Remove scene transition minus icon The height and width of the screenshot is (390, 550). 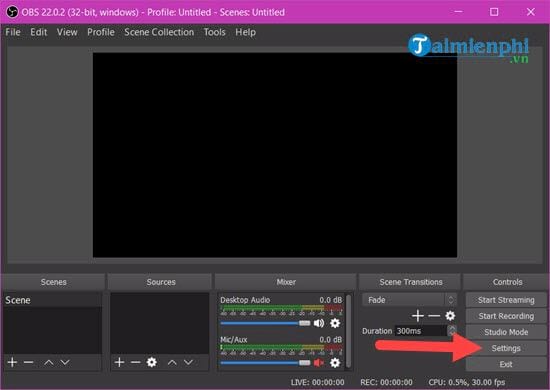click(434, 316)
